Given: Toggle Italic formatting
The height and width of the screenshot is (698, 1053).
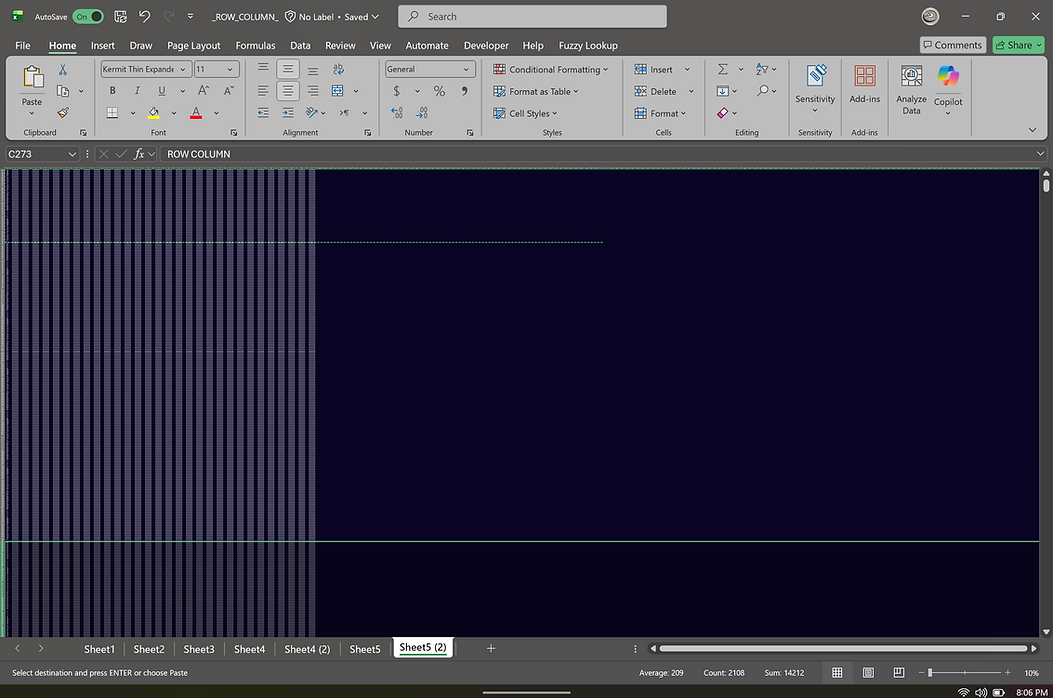Looking at the screenshot, I should pyautogui.click(x=137, y=91).
